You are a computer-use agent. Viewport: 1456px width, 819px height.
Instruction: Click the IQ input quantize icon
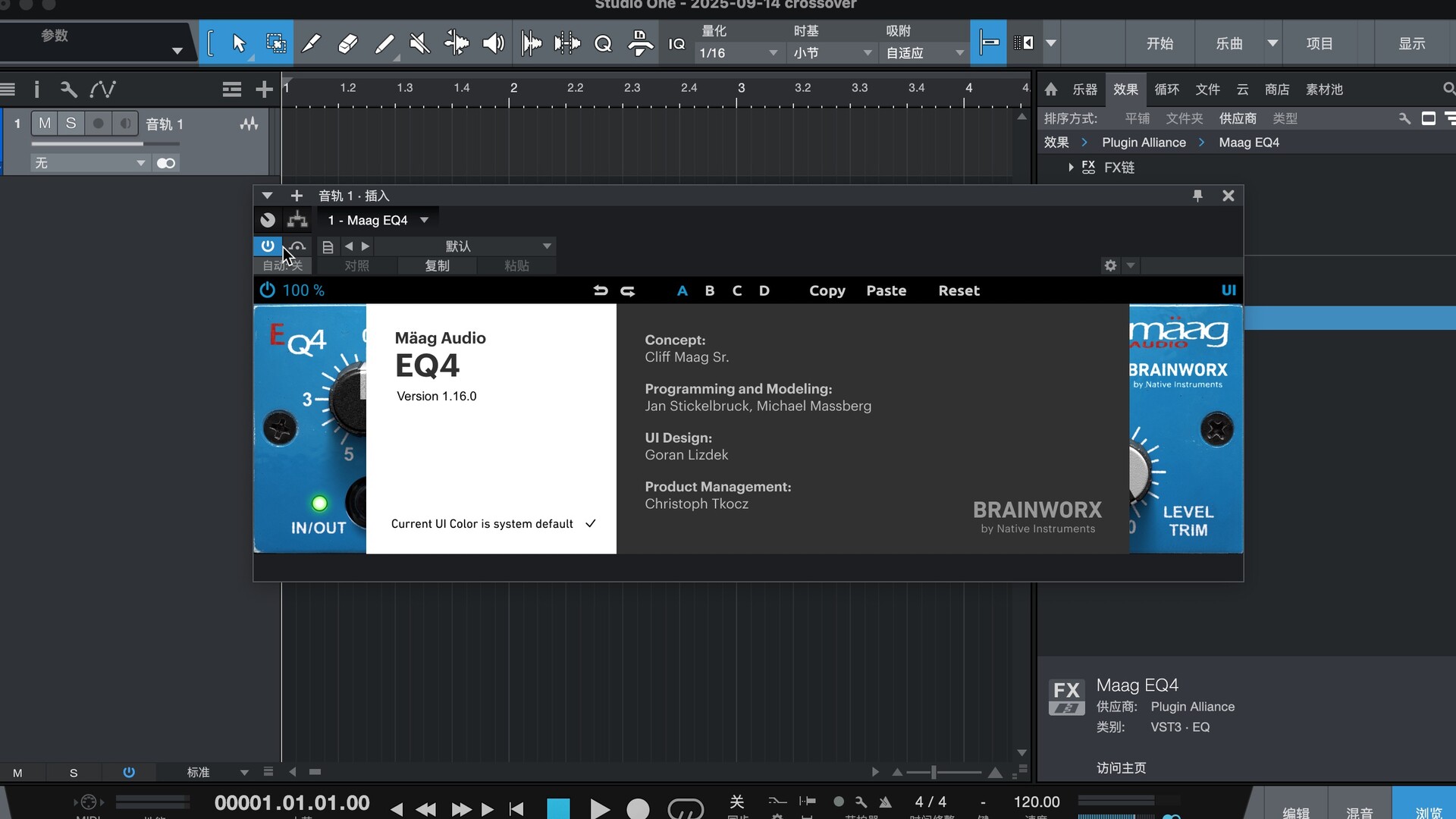point(676,44)
